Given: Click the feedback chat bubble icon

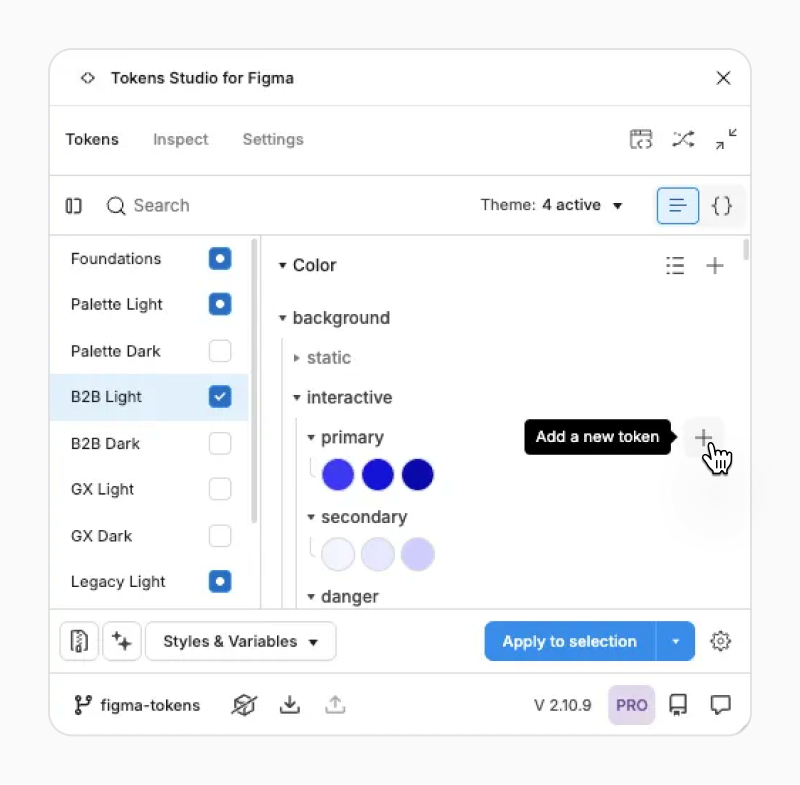Looking at the screenshot, I should (720, 705).
